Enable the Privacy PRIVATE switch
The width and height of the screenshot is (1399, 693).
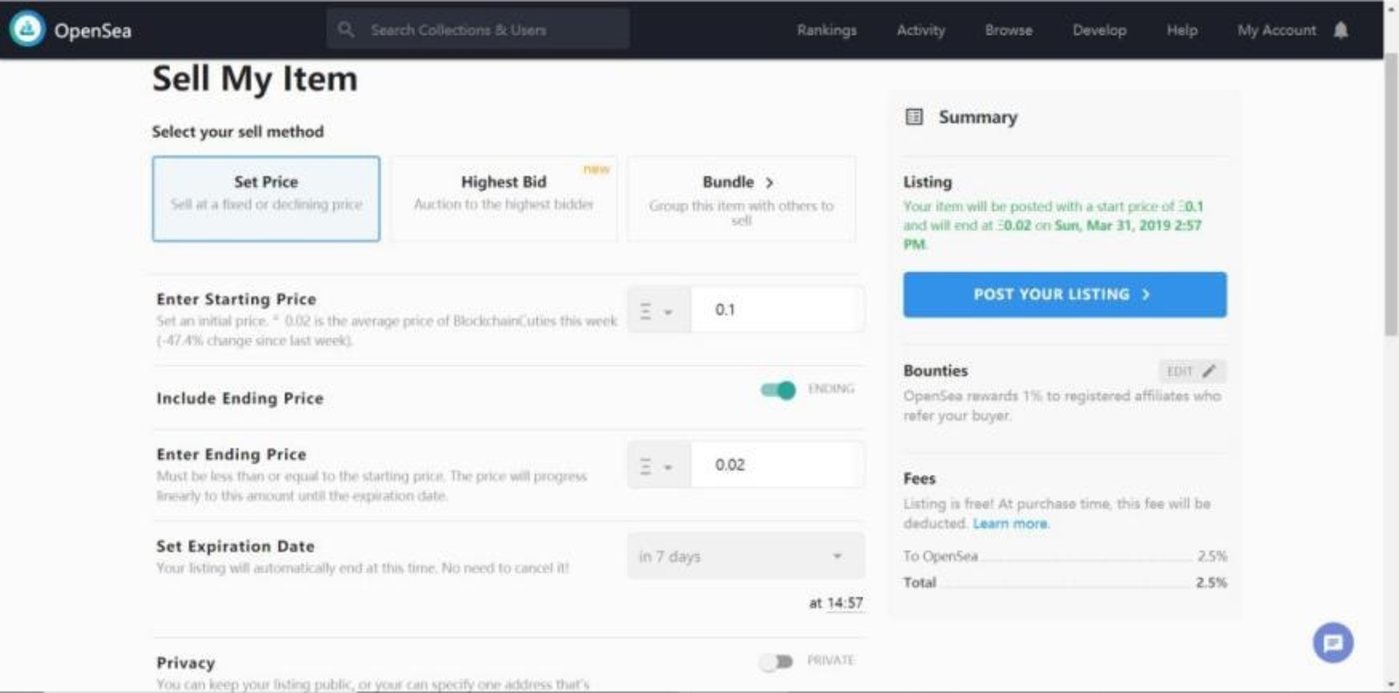pyautogui.click(x=775, y=661)
